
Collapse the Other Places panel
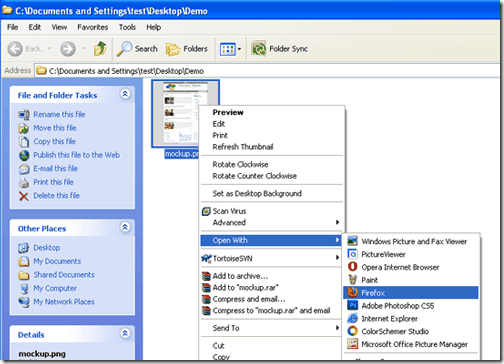[x=125, y=228]
